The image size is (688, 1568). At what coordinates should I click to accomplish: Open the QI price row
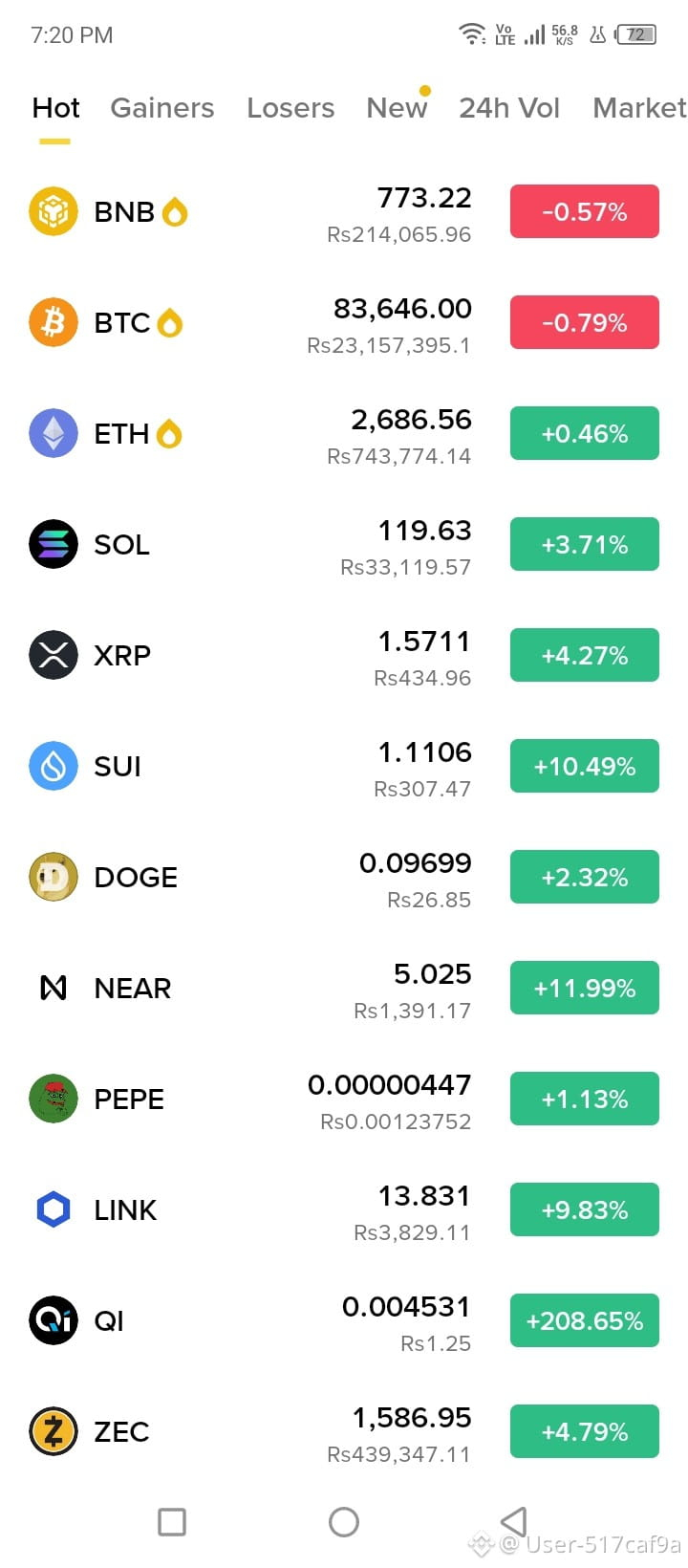point(344,1320)
